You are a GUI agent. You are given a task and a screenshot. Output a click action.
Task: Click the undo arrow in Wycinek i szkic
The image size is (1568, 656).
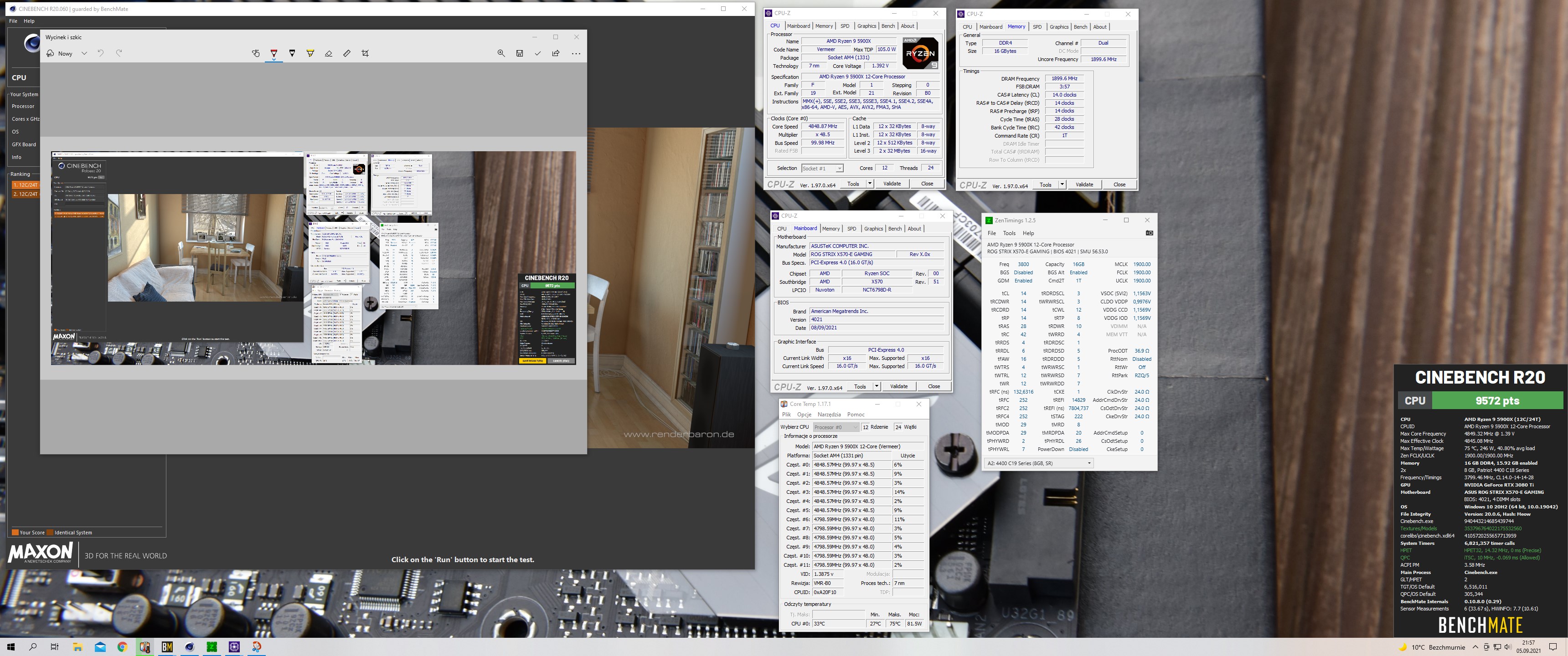click(101, 54)
